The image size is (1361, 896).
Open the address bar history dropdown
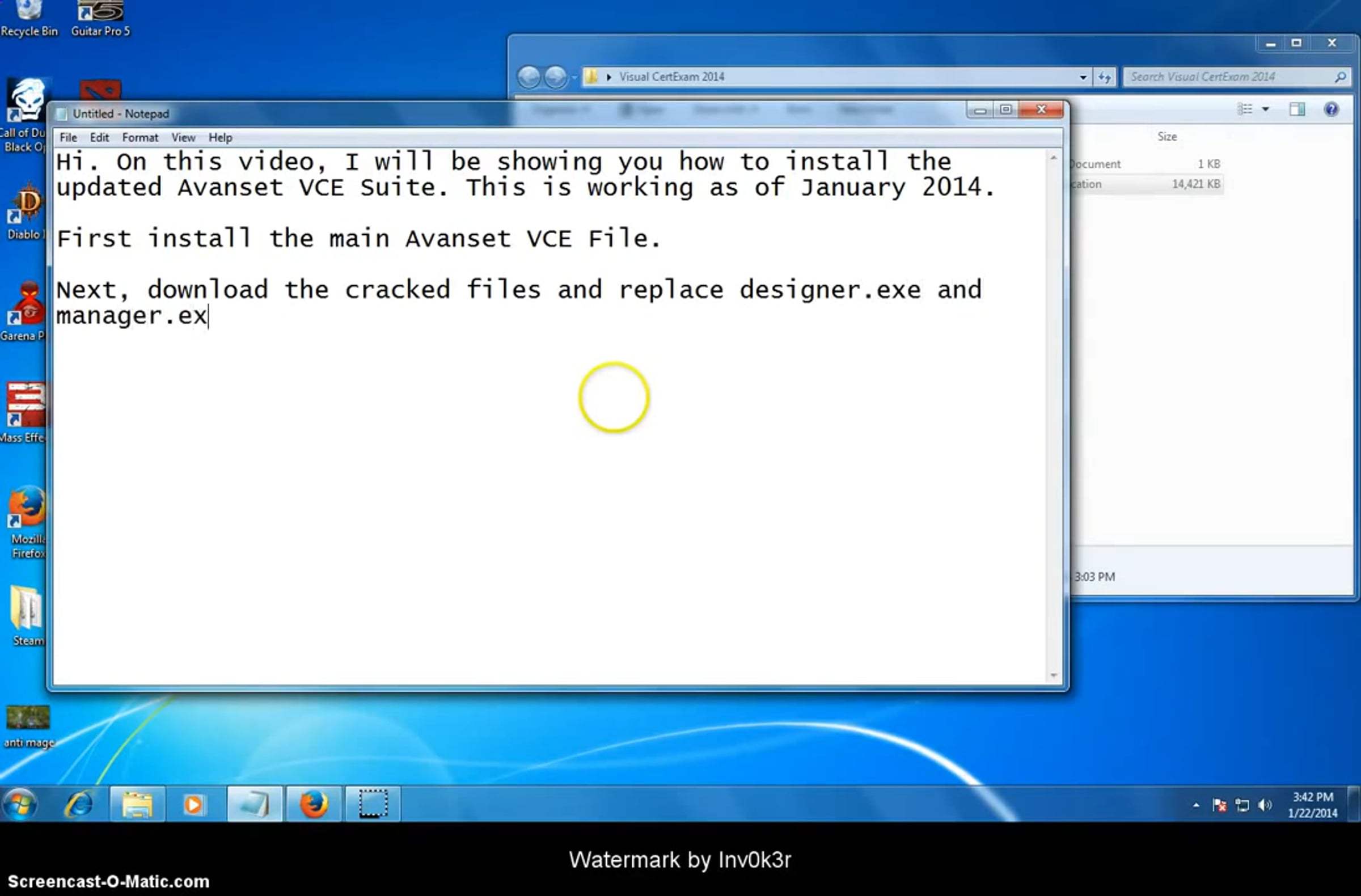coord(1083,77)
